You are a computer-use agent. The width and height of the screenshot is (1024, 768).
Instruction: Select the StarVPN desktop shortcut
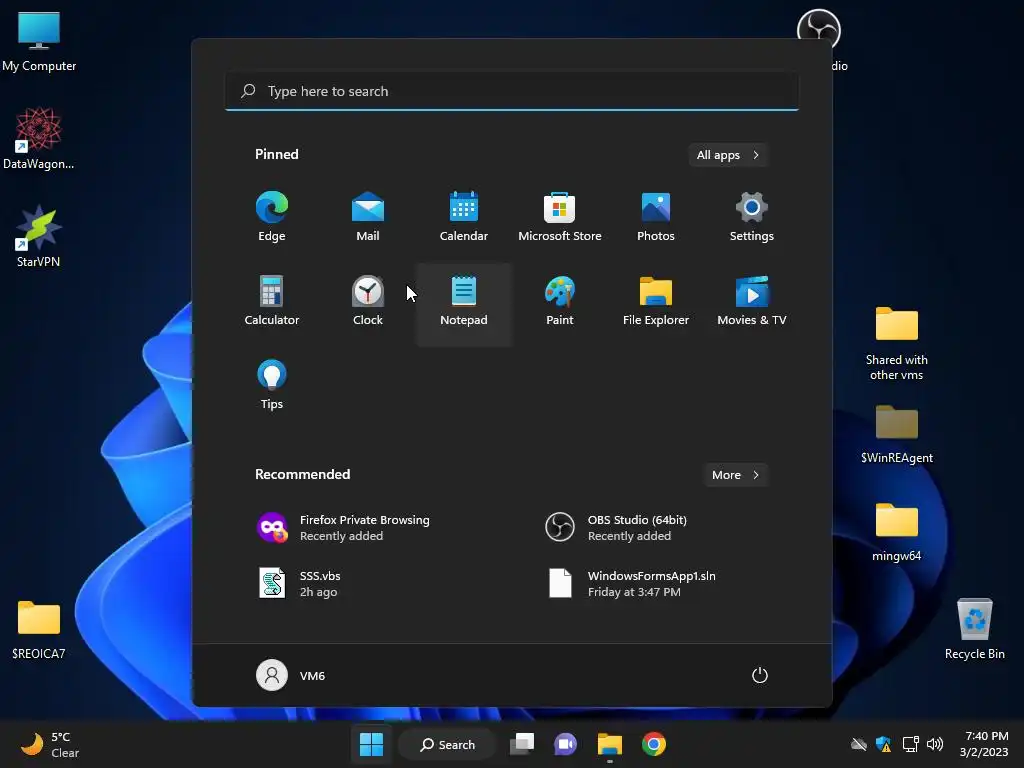39,236
